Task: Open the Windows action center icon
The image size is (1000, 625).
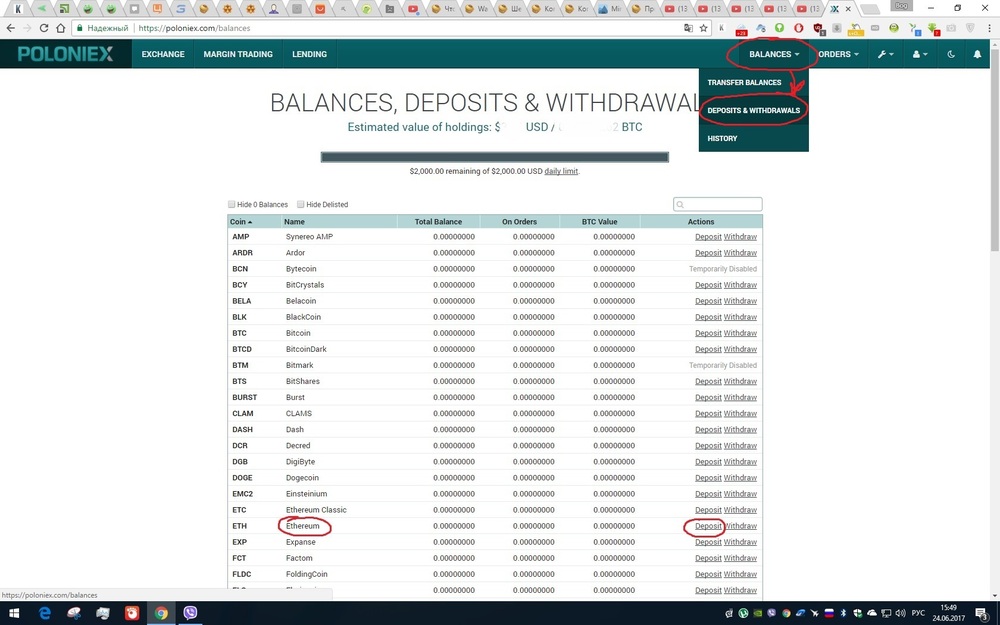Action: 982,614
